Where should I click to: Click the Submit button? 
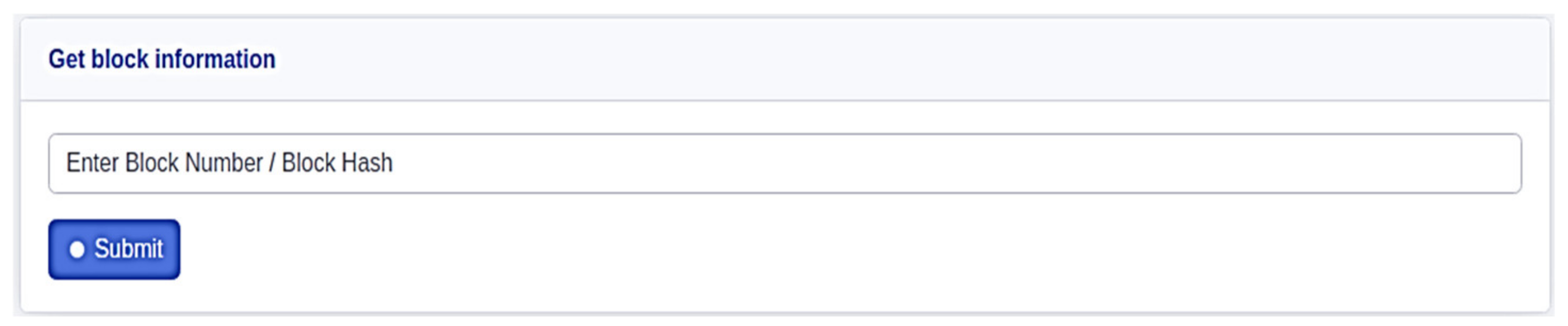pyautogui.click(x=115, y=249)
